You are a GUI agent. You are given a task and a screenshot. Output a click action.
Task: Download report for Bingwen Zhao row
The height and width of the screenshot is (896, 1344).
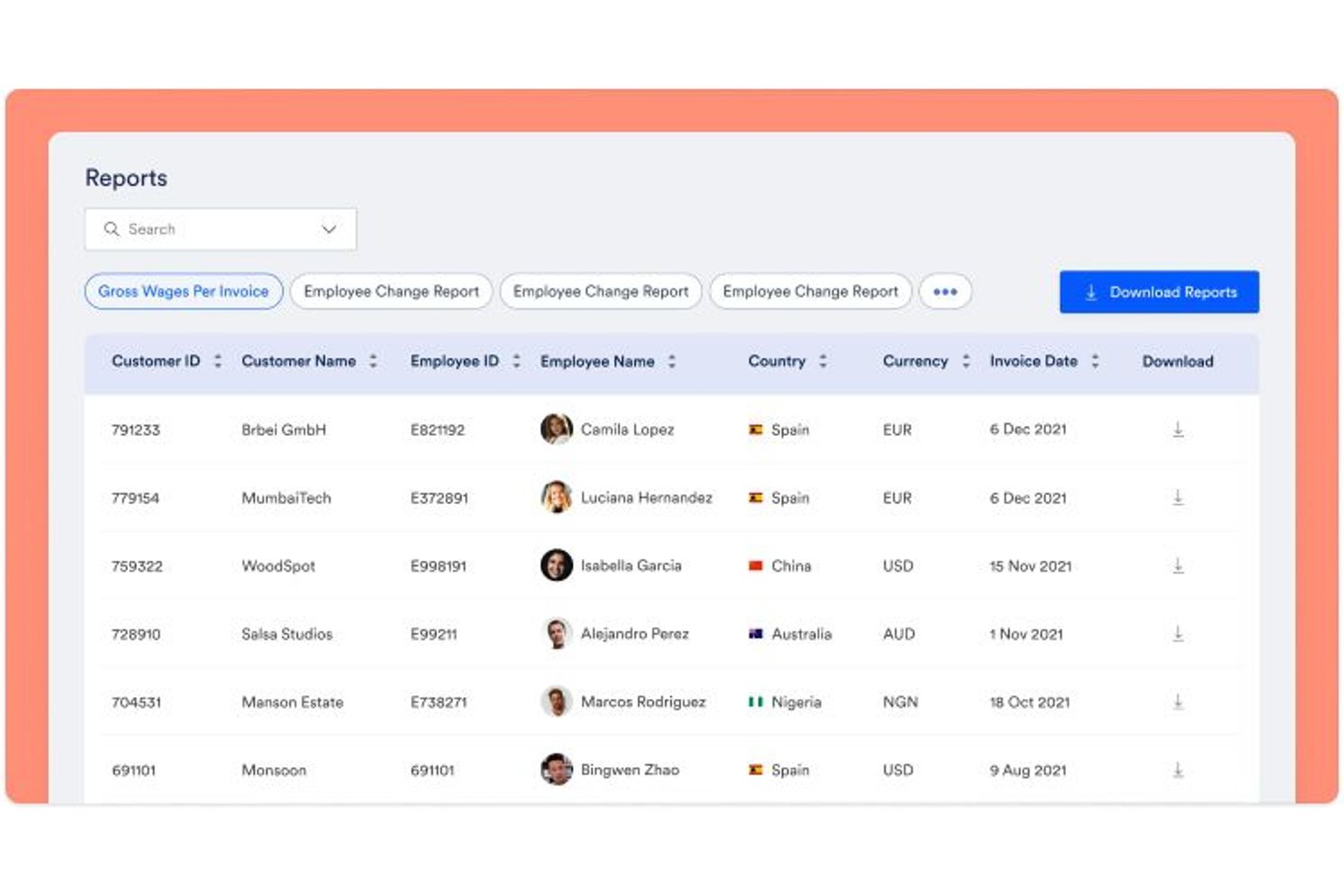click(x=1177, y=770)
